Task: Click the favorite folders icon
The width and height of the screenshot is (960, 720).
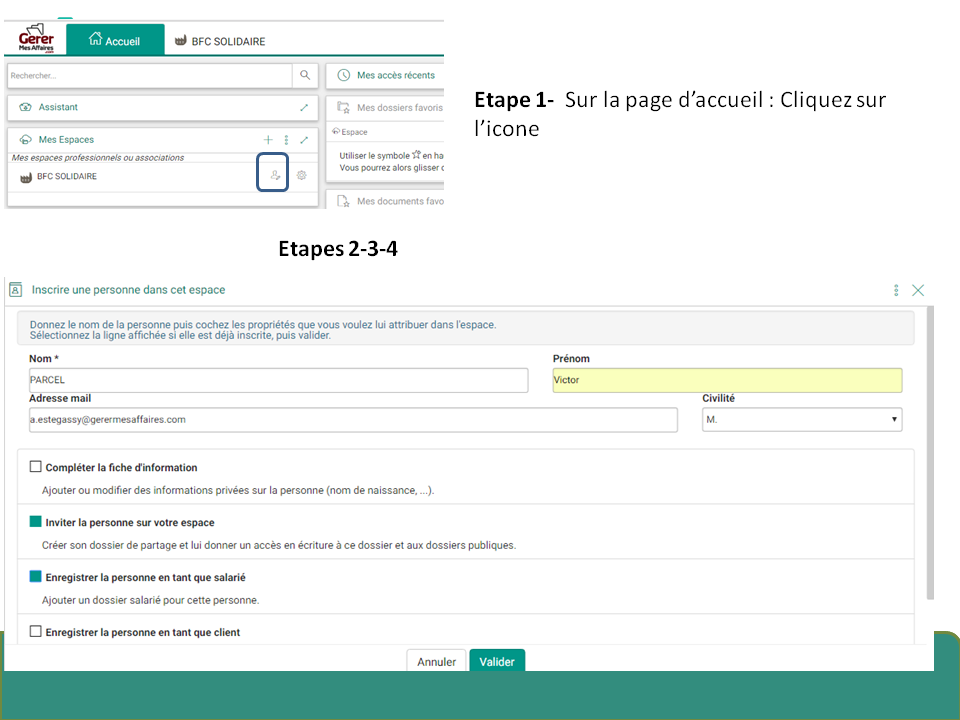Action: 343,108
